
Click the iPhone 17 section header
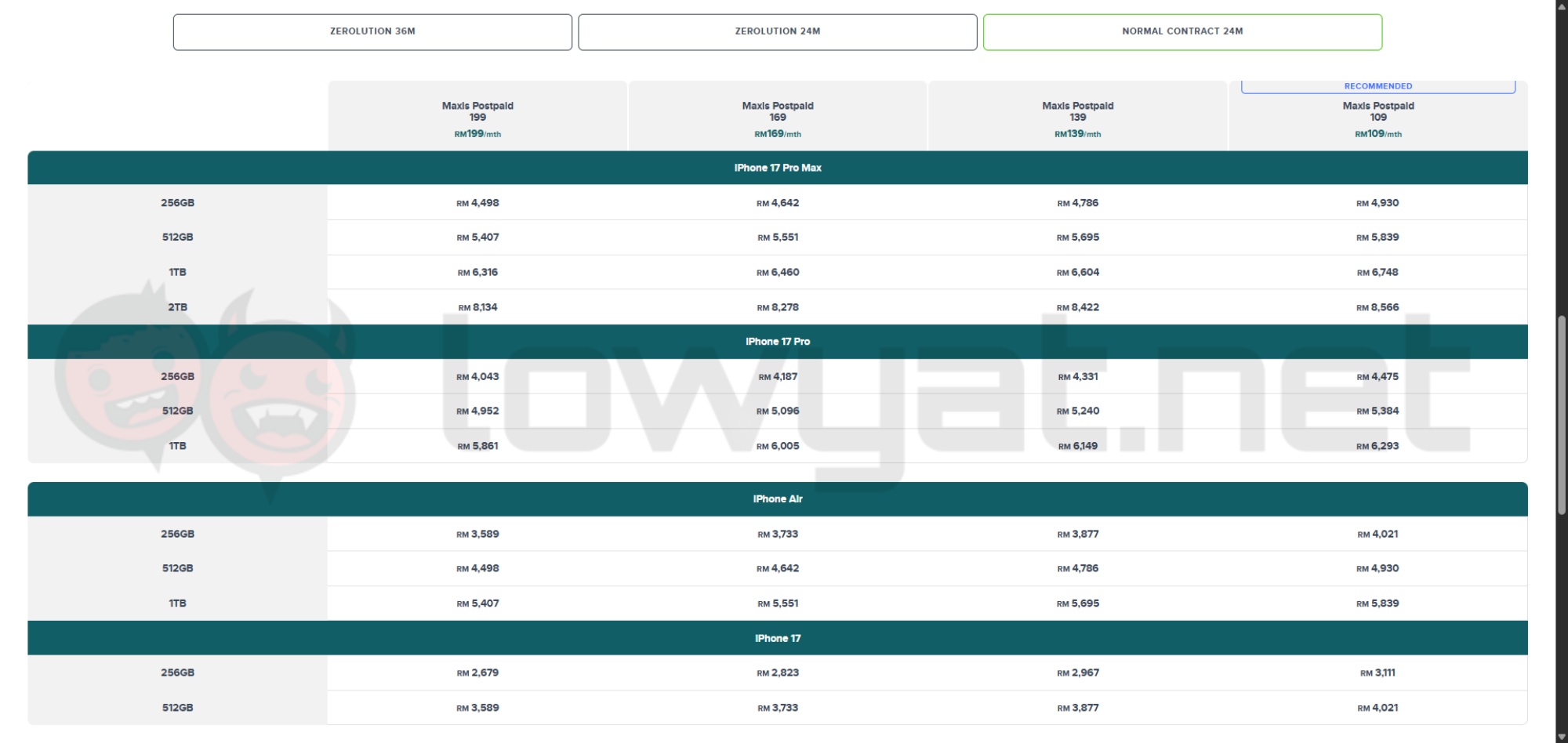point(778,638)
